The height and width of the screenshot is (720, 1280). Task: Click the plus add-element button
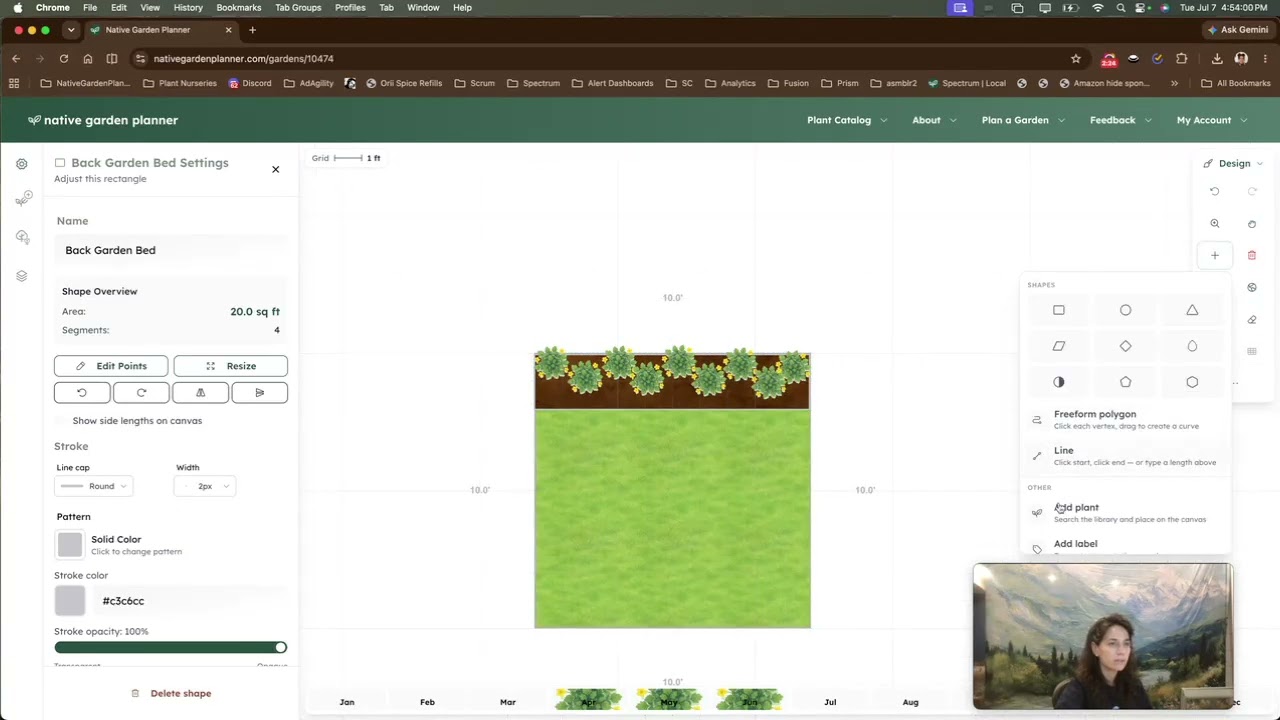1215,256
